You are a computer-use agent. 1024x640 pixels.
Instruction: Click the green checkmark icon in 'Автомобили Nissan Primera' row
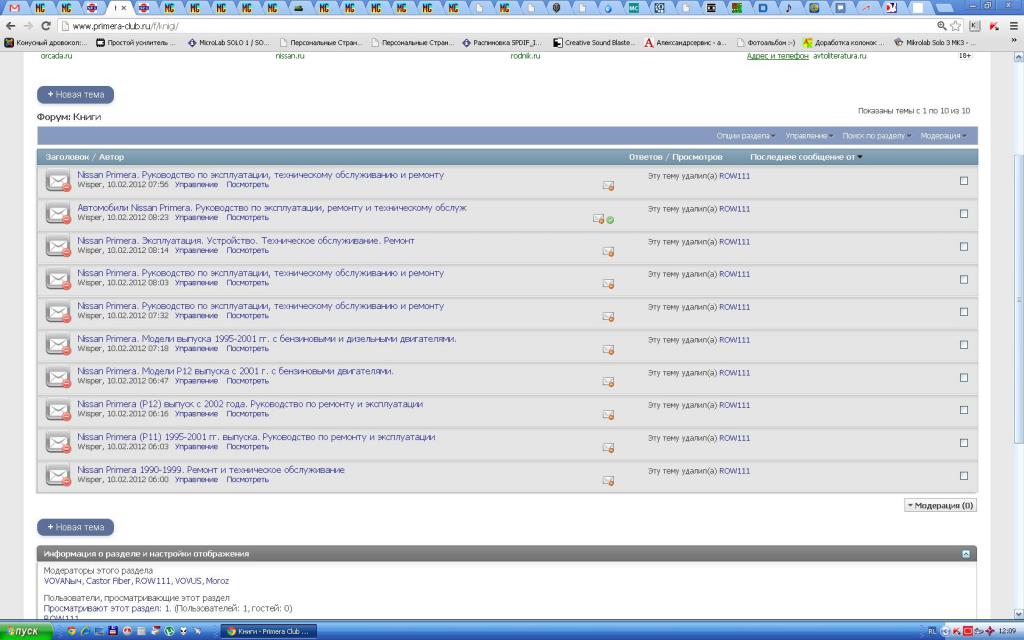(610, 220)
